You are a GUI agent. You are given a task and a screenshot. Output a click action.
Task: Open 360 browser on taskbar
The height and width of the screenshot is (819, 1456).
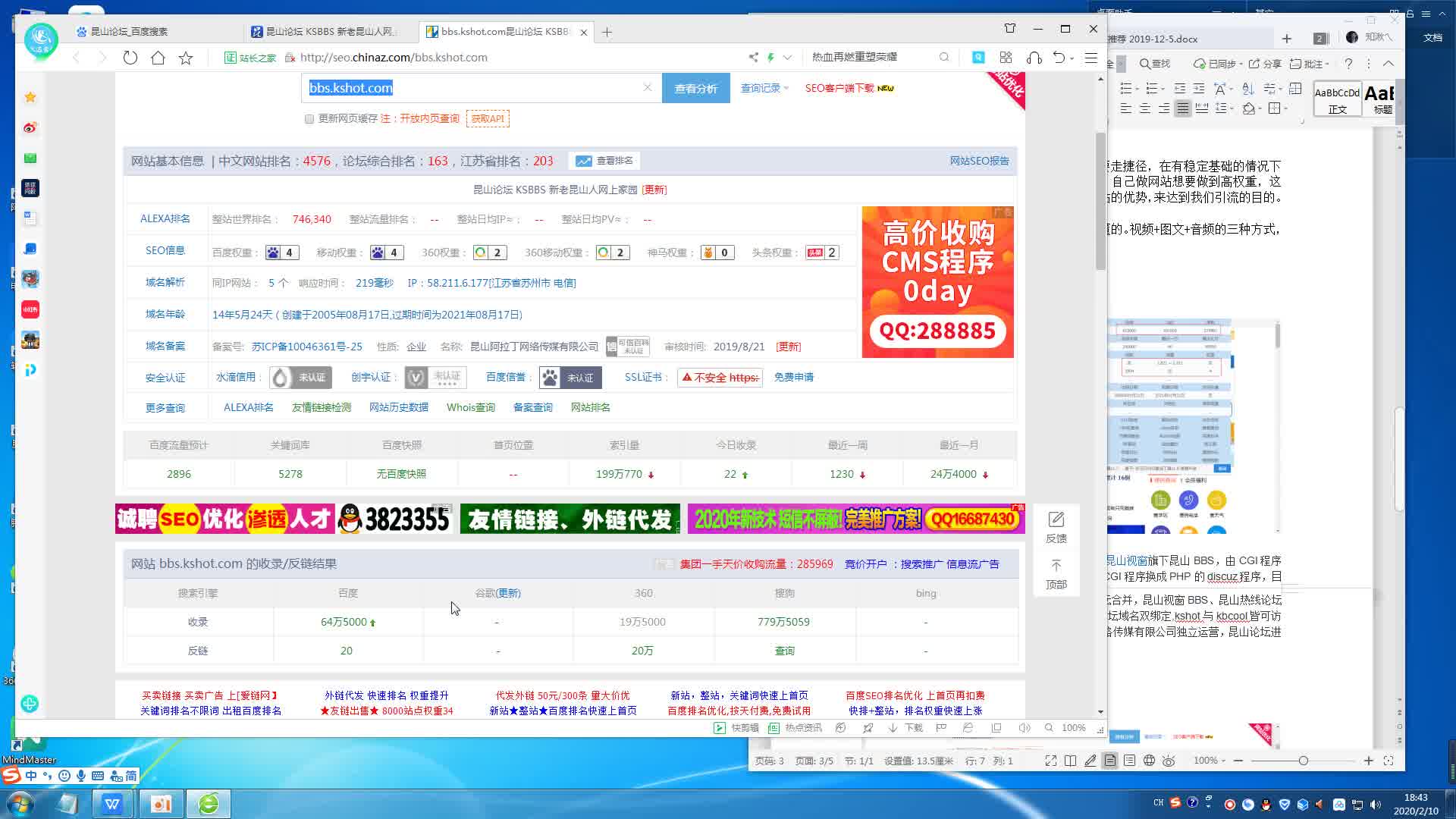click(209, 804)
